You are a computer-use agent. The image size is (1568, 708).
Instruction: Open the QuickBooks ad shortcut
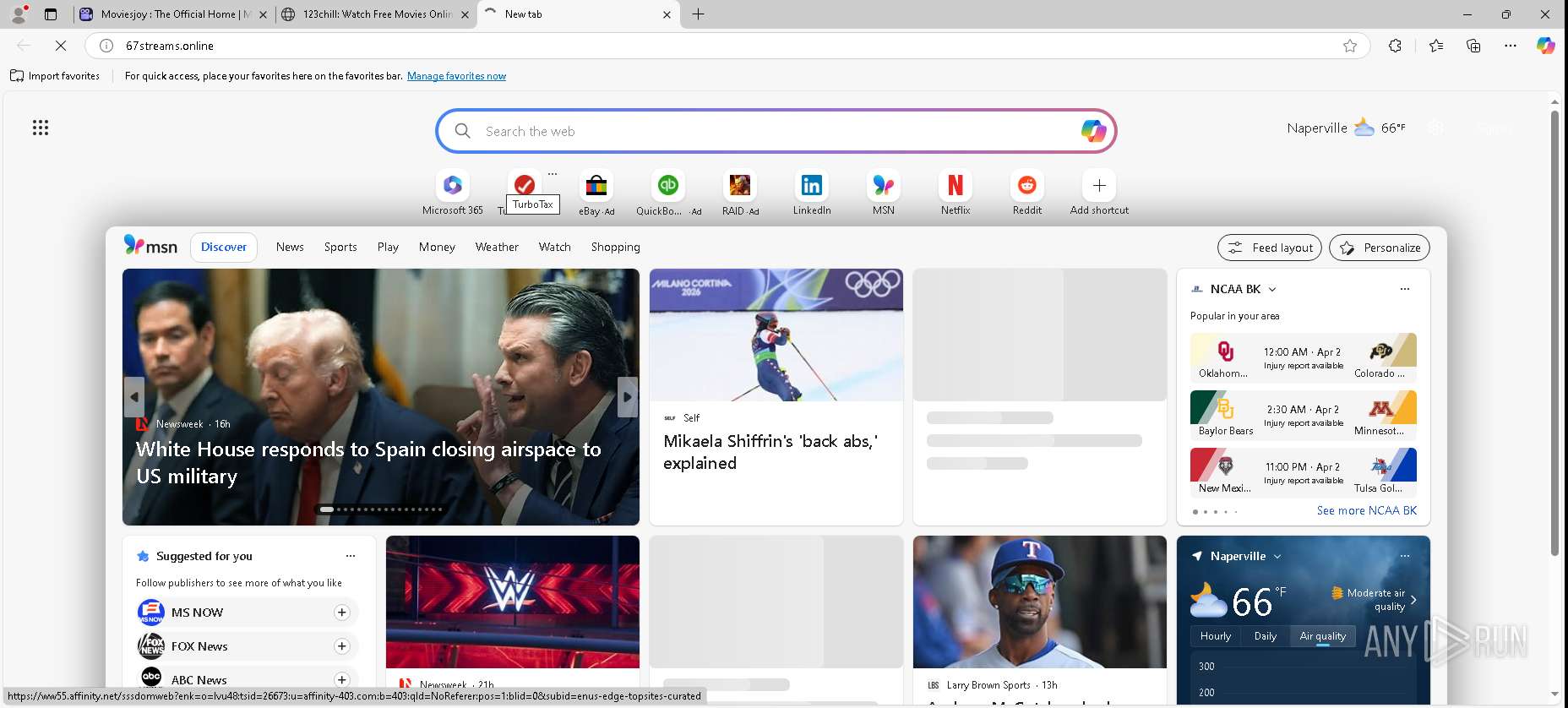click(668, 193)
